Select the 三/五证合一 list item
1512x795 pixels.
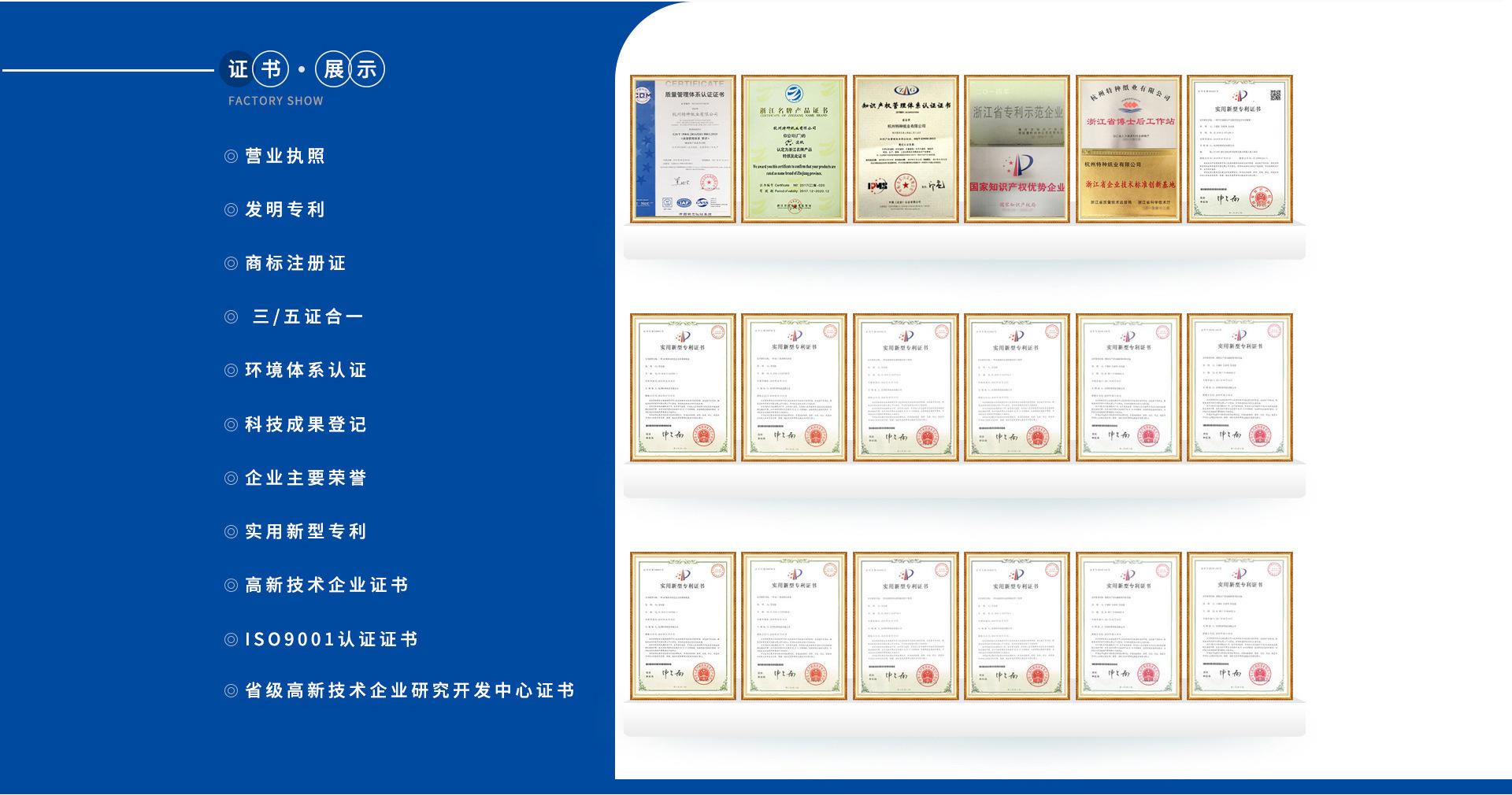307,317
